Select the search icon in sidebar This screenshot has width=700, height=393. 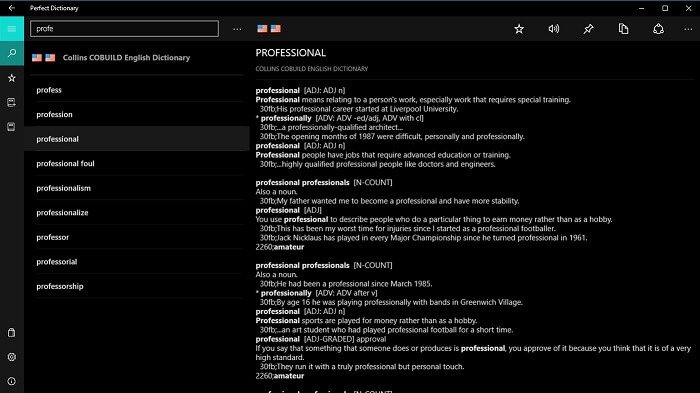click(x=12, y=53)
